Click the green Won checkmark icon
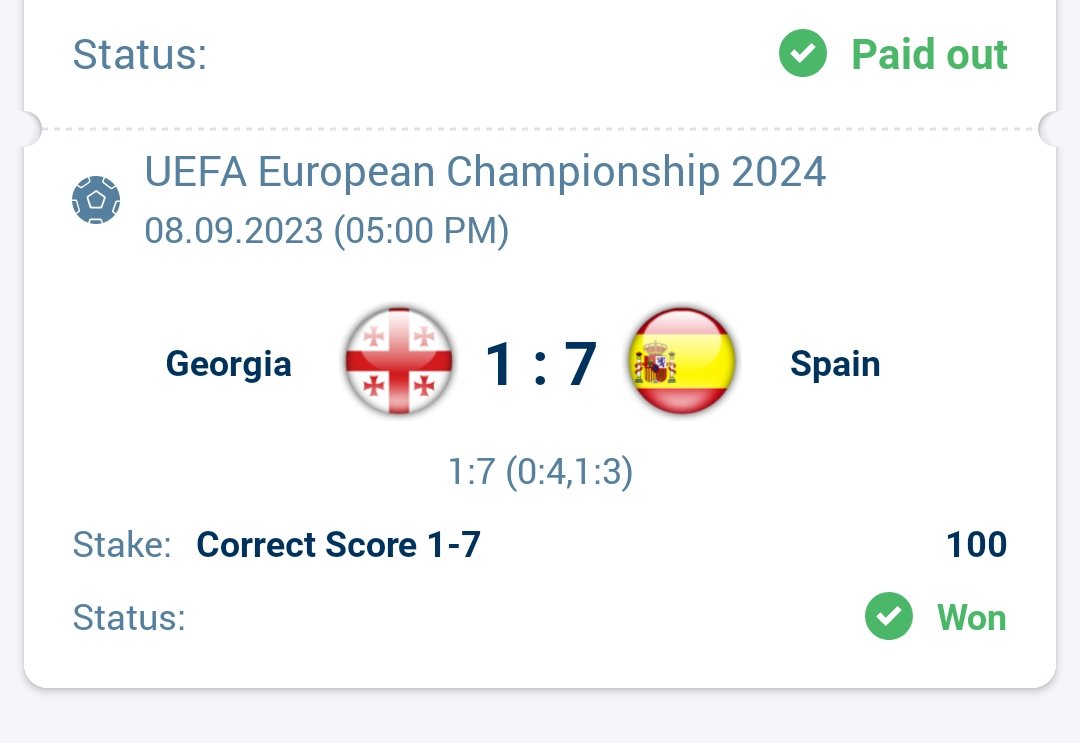This screenshot has width=1080, height=743. point(889,616)
